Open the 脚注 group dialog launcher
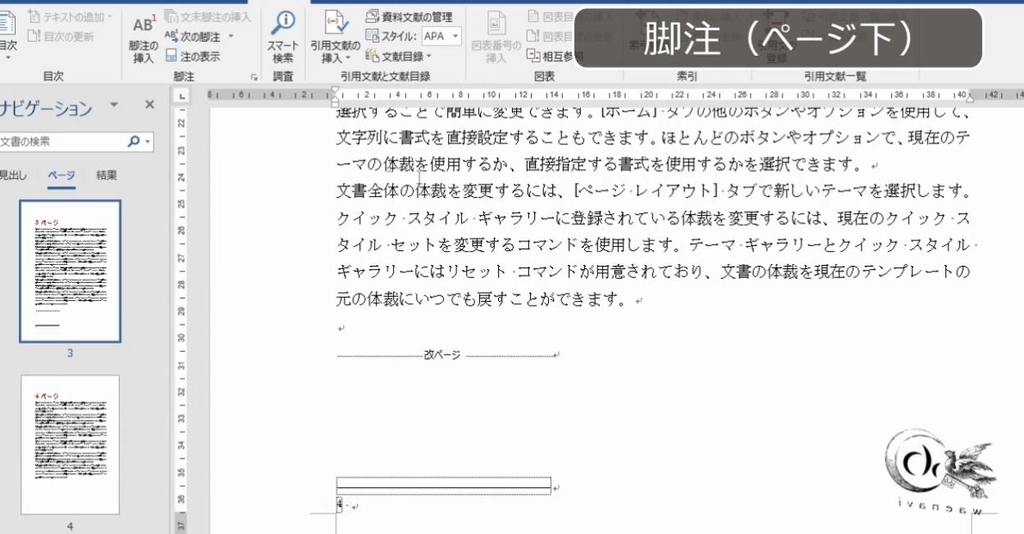1024x534 pixels. (254, 77)
